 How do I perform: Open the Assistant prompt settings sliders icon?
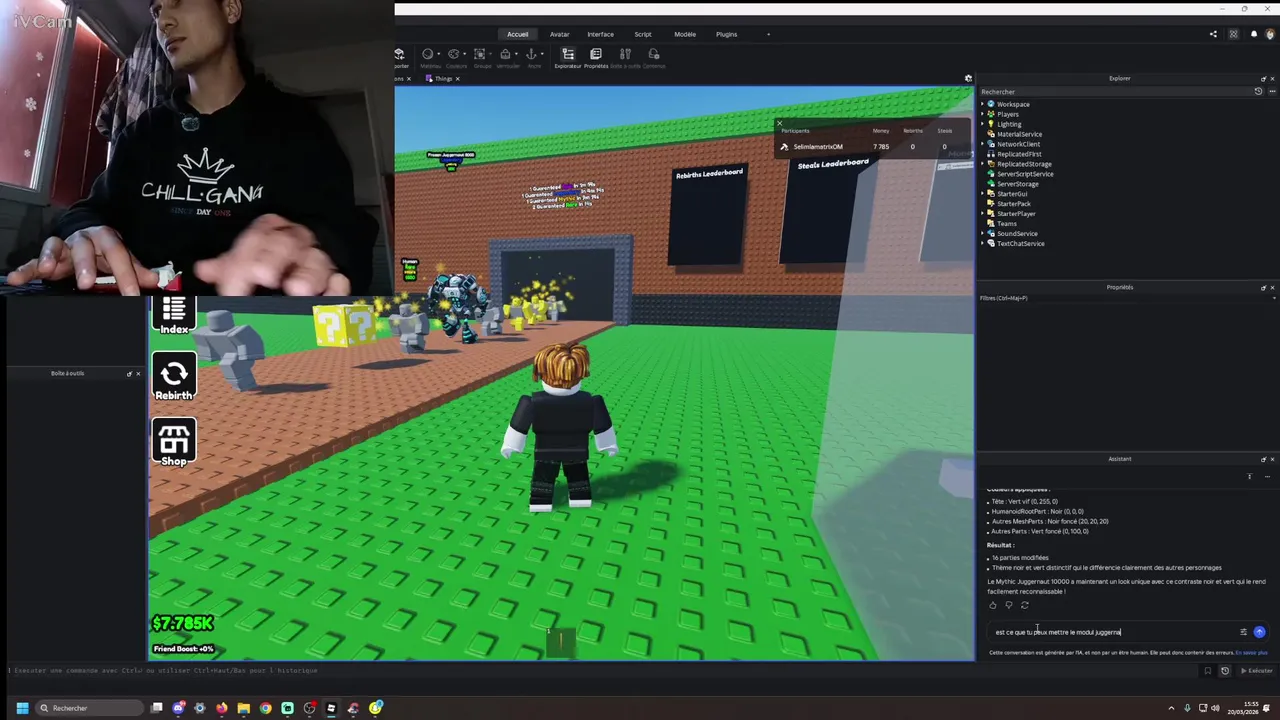coord(1243,632)
